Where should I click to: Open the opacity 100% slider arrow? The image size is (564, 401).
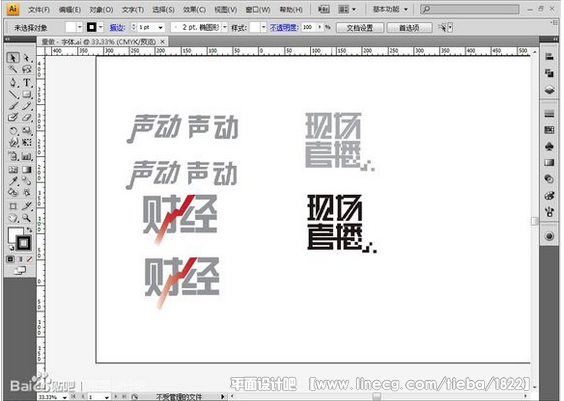coord(319,27)
